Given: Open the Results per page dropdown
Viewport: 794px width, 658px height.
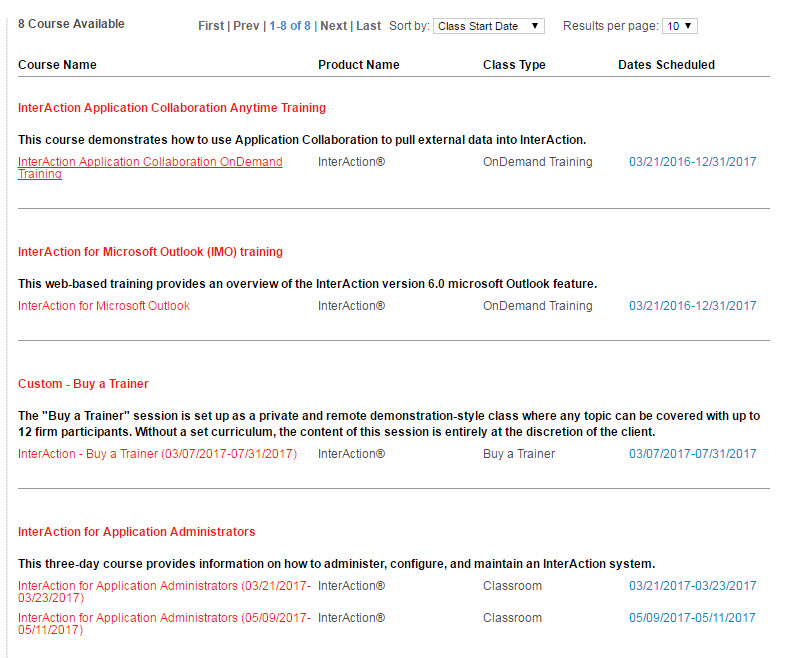Looking at the screenshot, I should pyautogui.click(x=680, y=26).
